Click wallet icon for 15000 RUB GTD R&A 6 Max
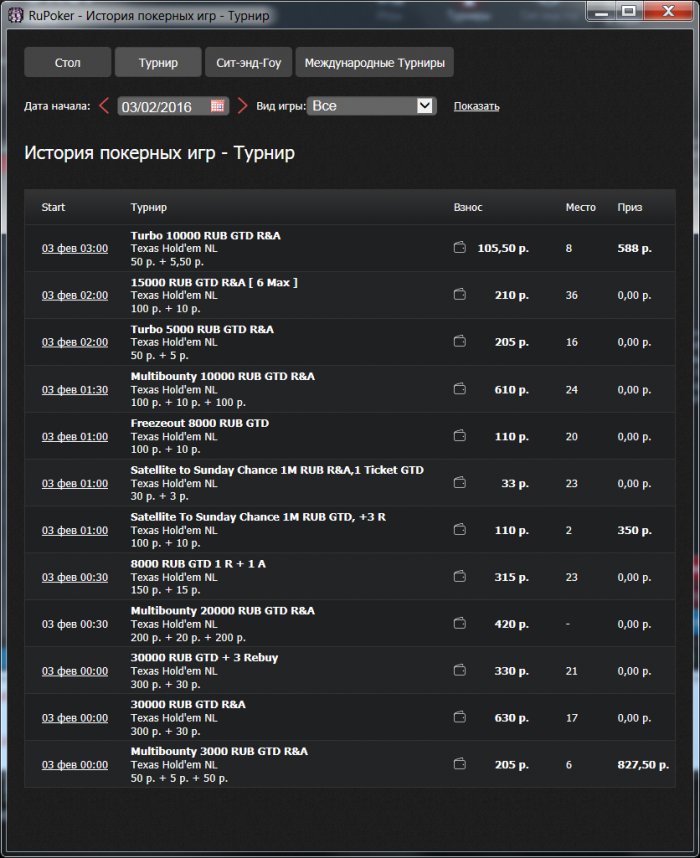The width and height of the screenshot is (700, 858). coord(460,295)
